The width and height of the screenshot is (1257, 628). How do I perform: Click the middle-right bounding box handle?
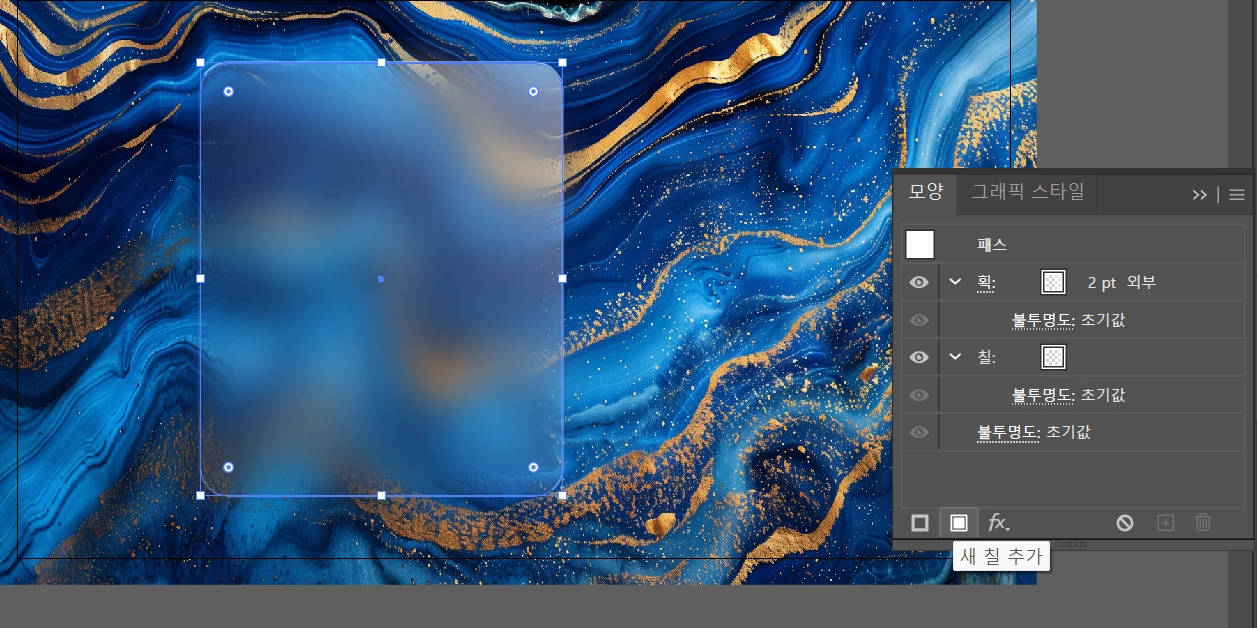(562, 279)
